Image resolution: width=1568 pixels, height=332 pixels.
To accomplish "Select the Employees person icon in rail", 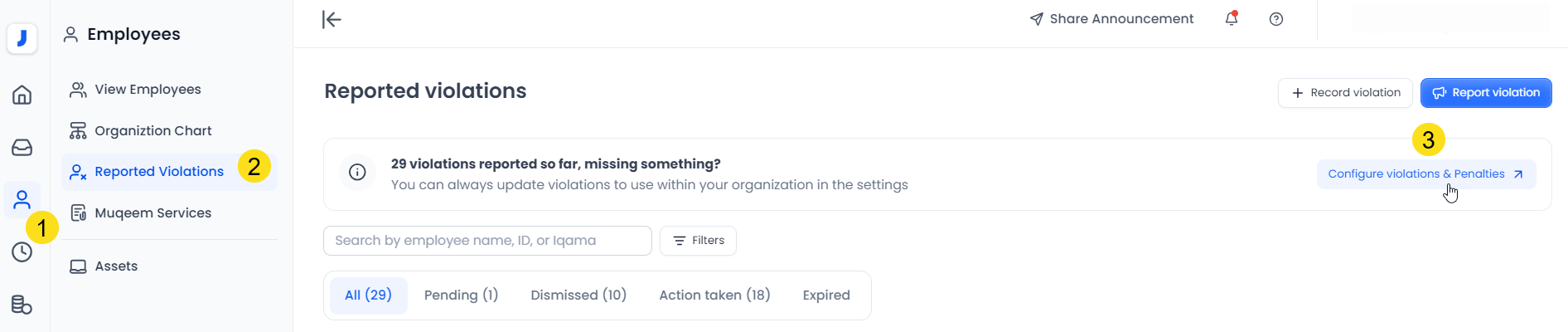I will click(22, 200).
